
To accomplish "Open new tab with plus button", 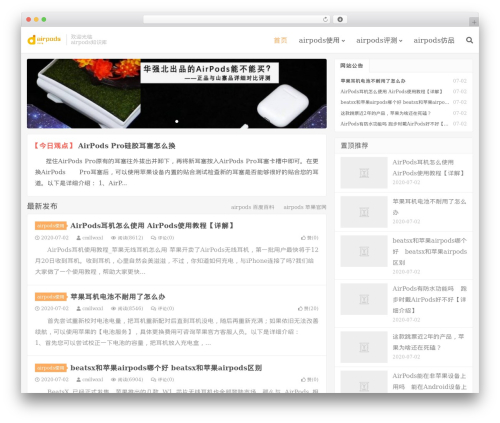I will (x=474, y=22).
